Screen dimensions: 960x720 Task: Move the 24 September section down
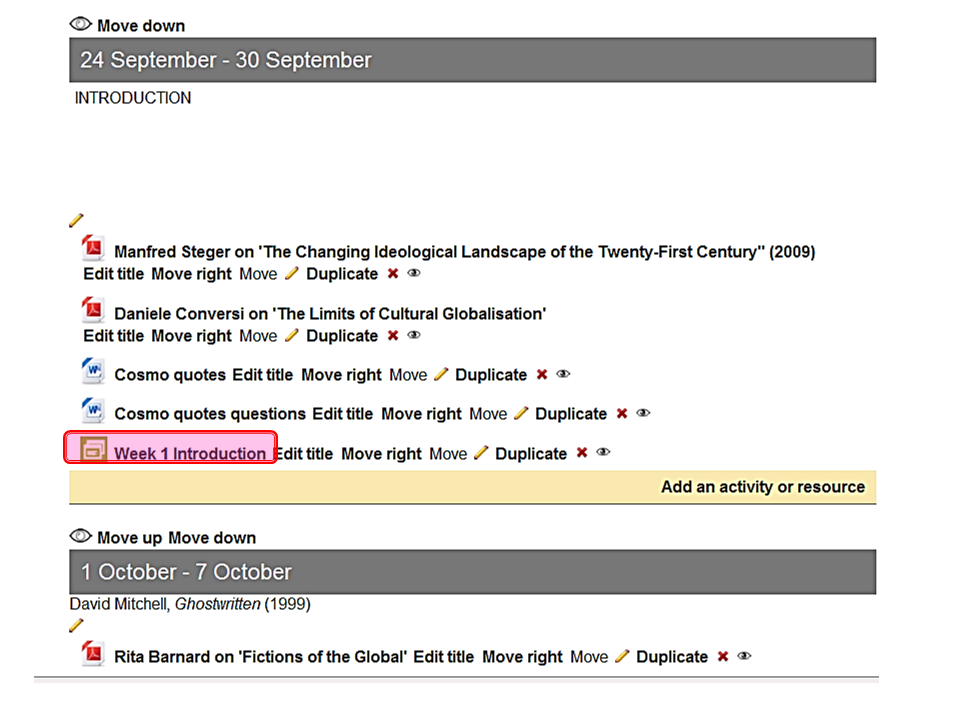pos(141,26)
